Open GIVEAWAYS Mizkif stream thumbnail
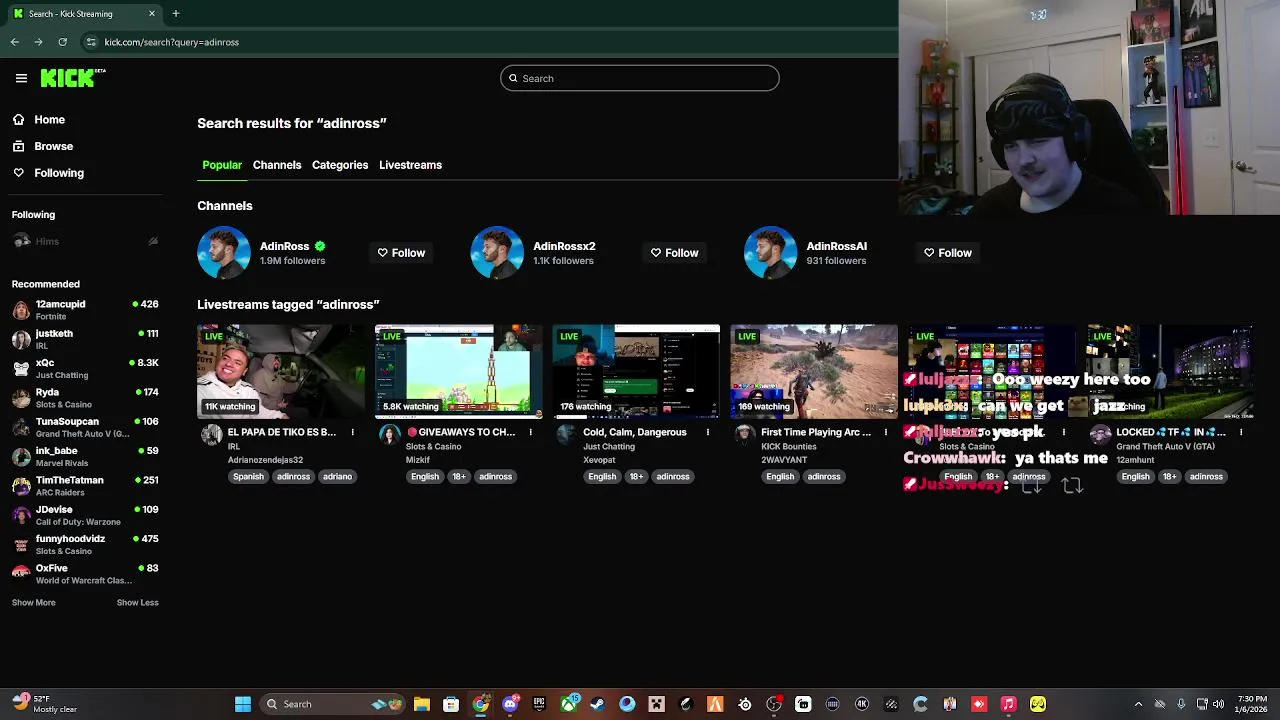Image resolution: width=1280 pixels, height=720 pixels. click(458, 371)
